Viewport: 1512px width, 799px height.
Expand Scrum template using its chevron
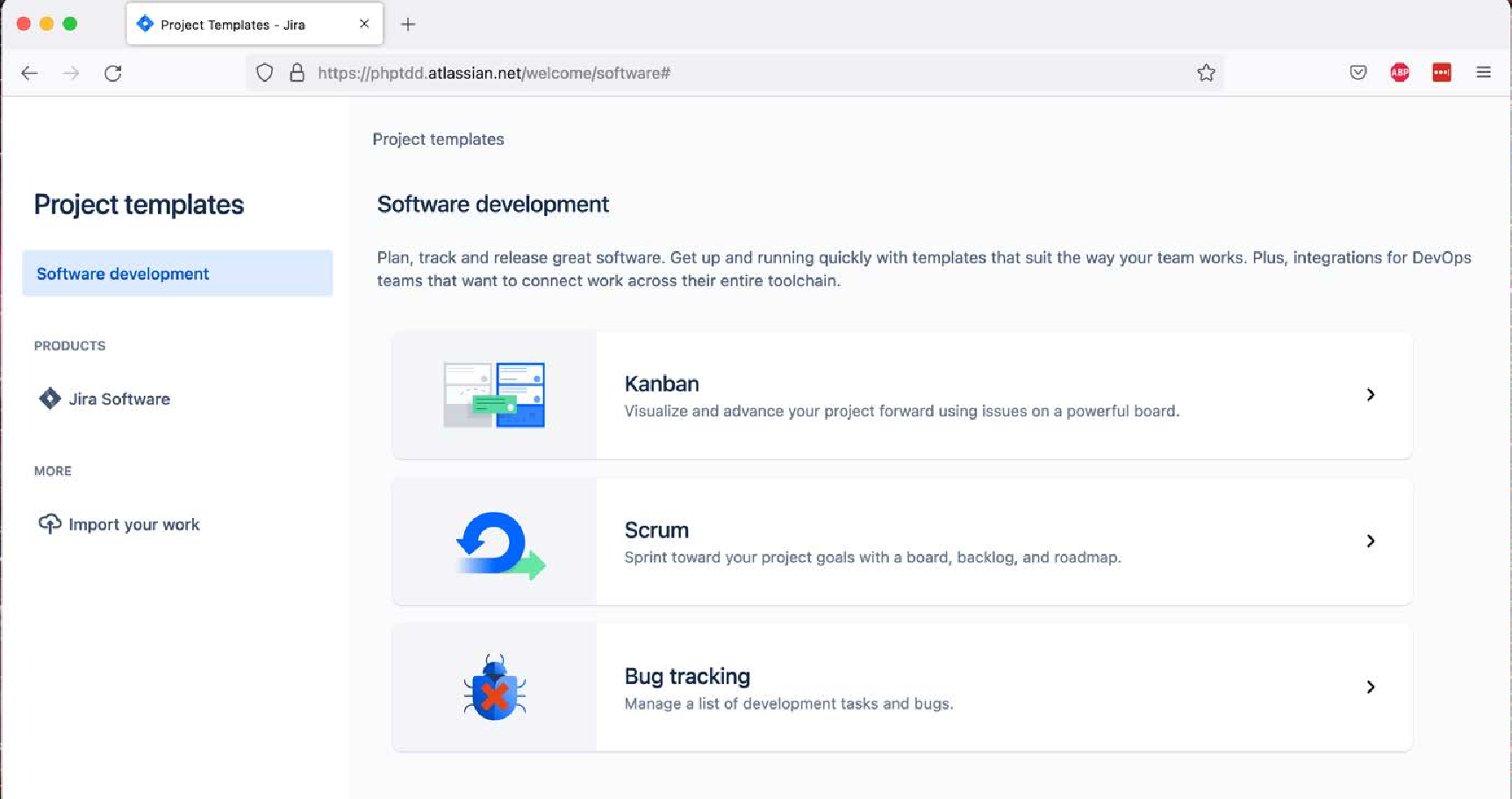click(x=1370, y=541)
